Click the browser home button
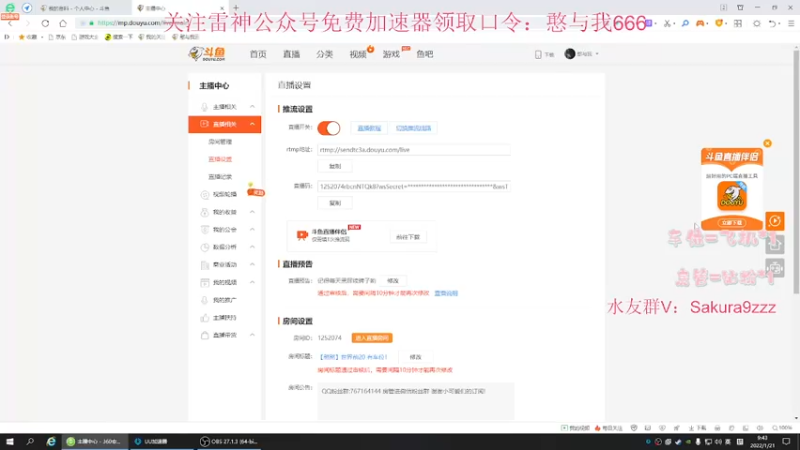 63,23
